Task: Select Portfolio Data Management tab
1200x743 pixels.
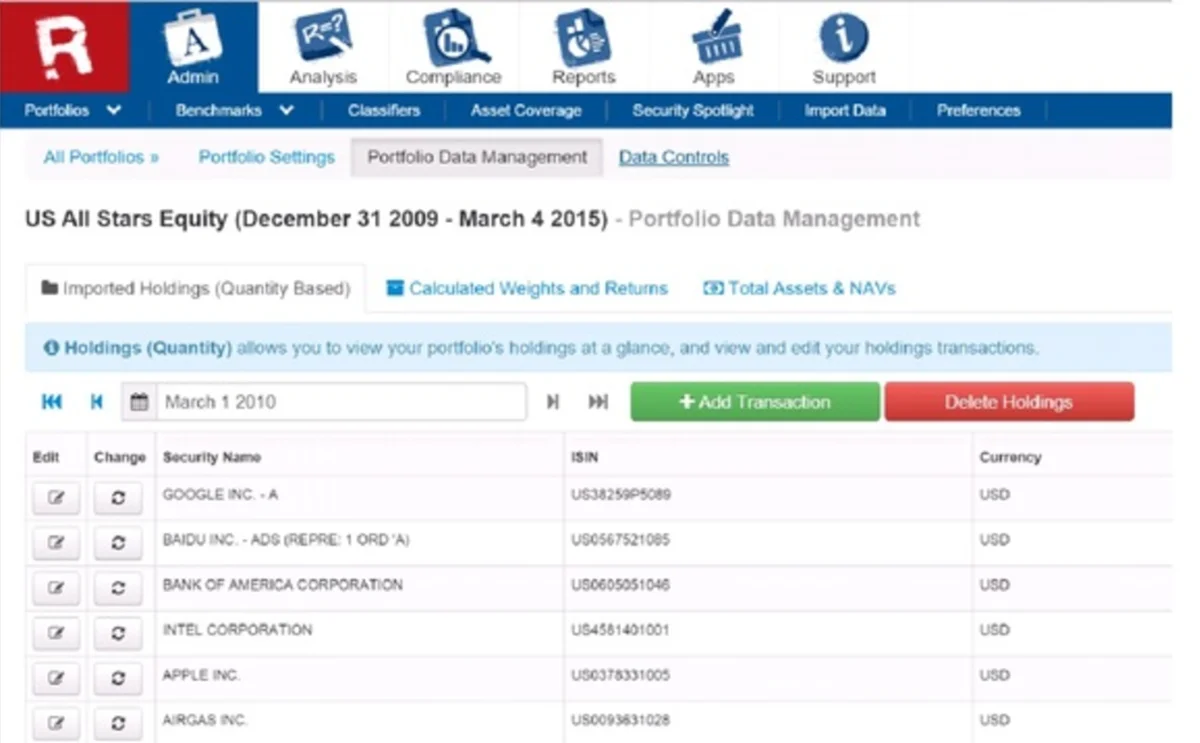Action: (477, 157)
